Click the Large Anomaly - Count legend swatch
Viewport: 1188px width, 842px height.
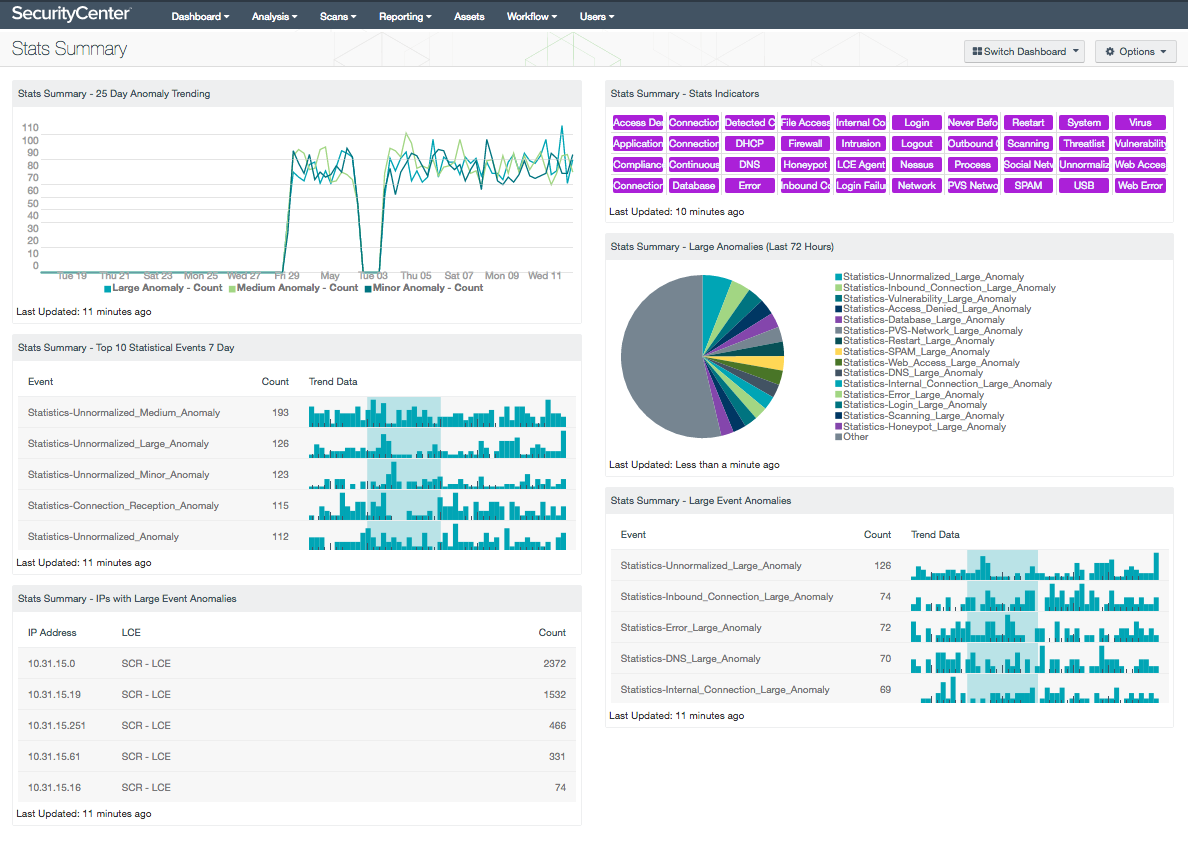(x=108, y=289)
